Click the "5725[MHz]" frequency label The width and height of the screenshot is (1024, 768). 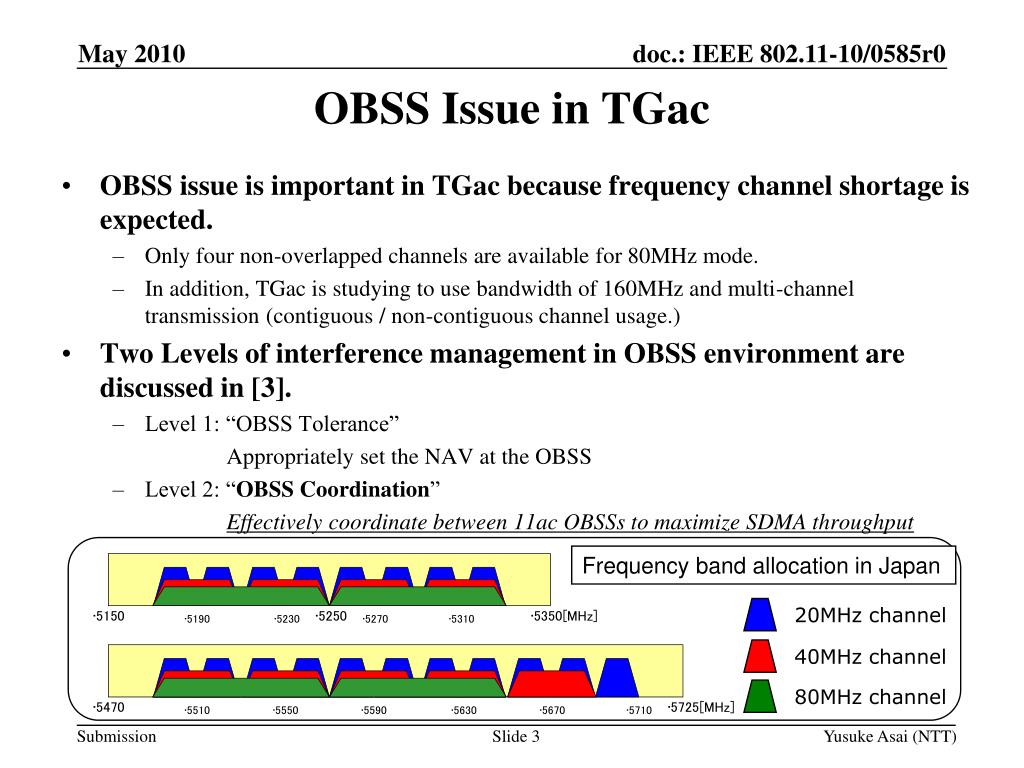coord(701,707)
